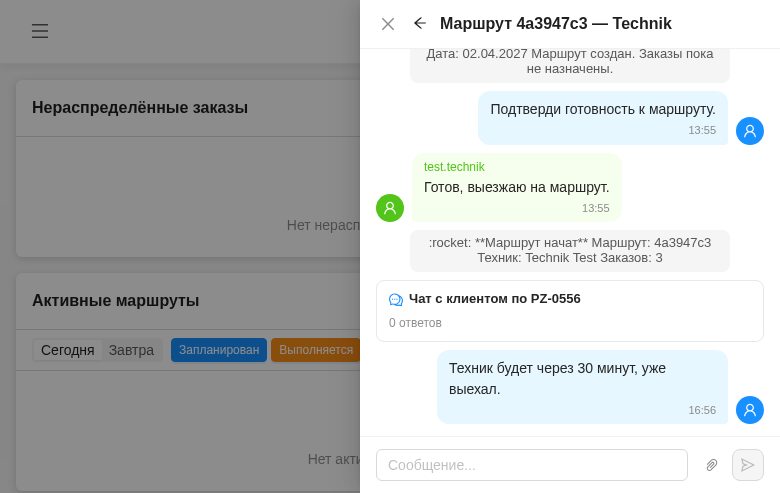Screen dimensions: 780x493
Task: Filter routes by Выполняется status
Action: 315,350
